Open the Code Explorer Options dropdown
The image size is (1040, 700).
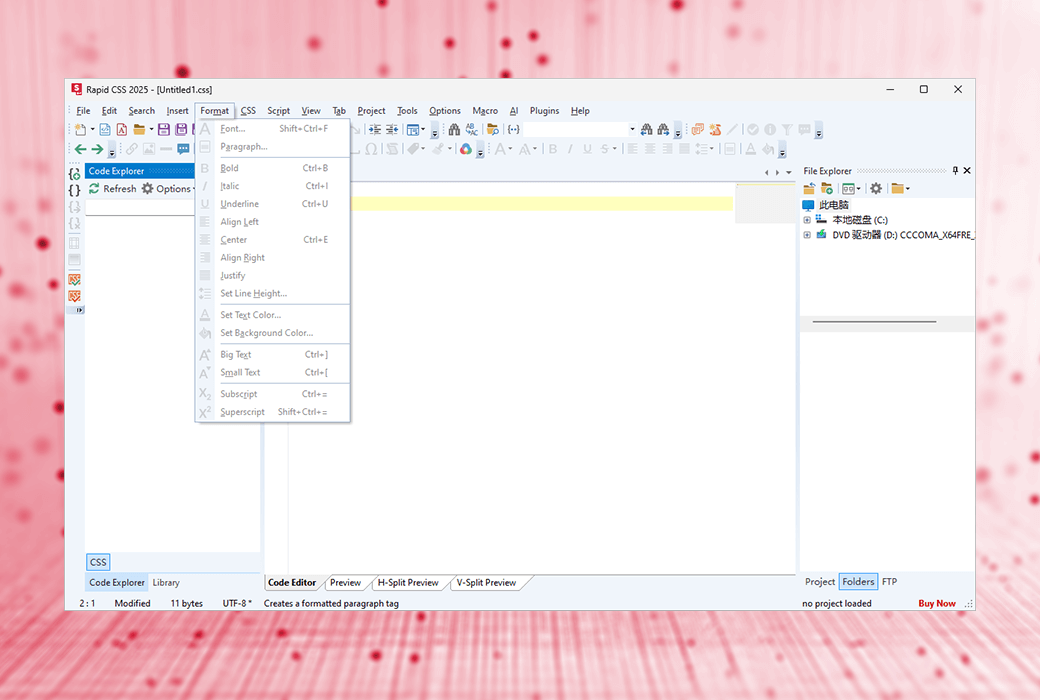pyautogui.click(x=168, y=188)
